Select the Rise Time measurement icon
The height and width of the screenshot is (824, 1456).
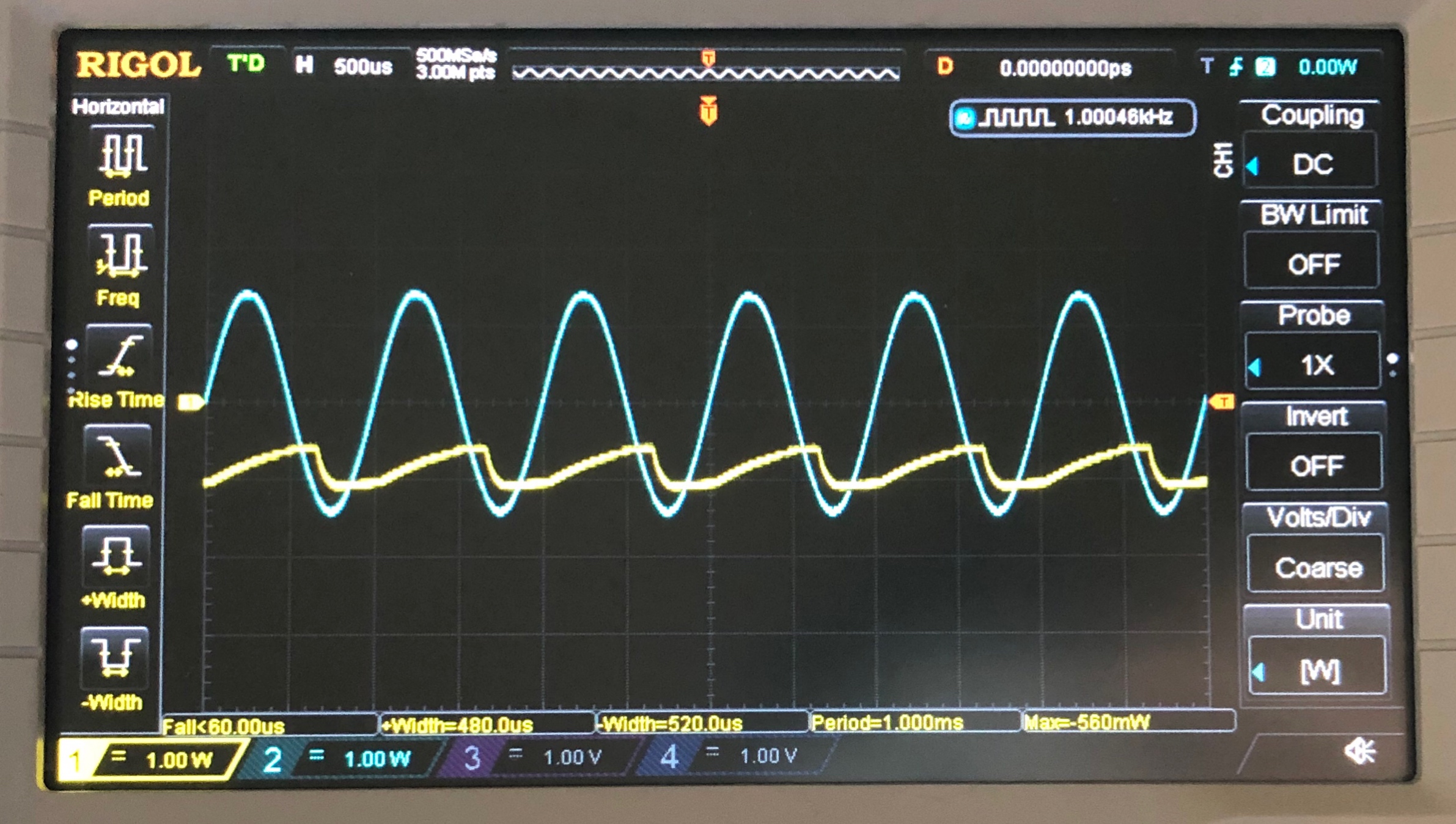click(x=119, y=355)
